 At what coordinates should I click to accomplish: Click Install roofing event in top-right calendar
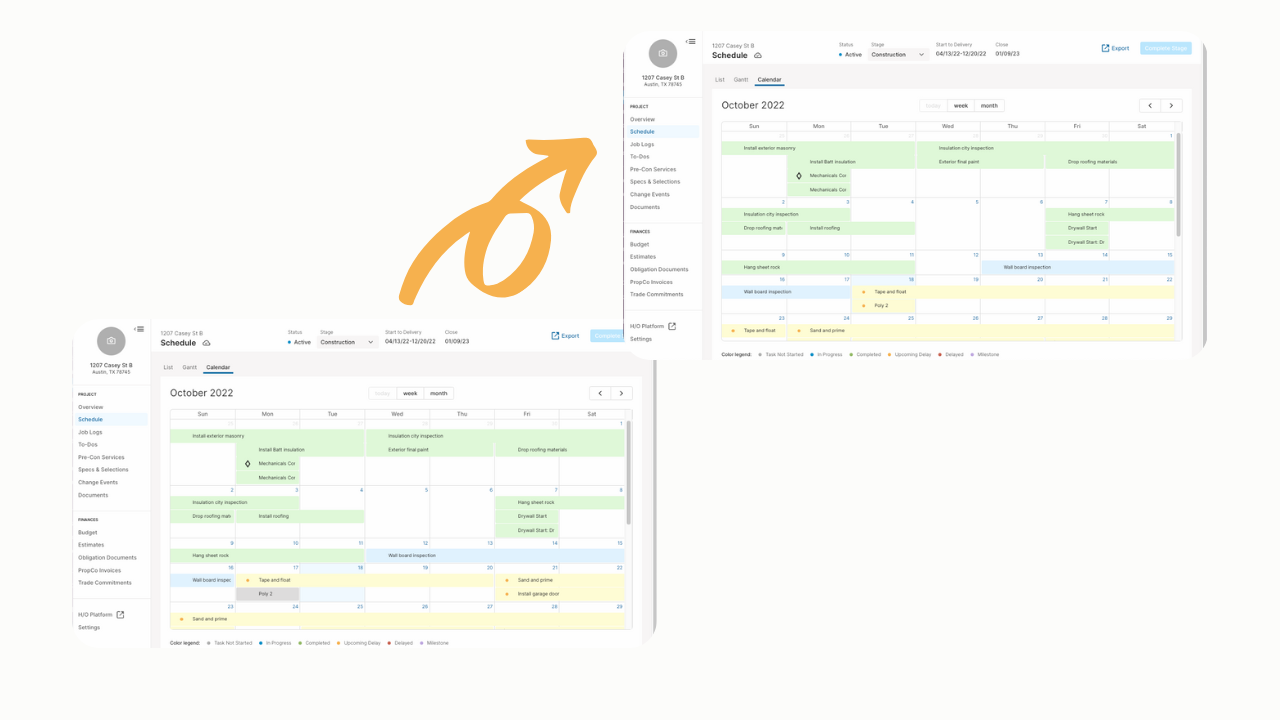(x=851, y=228)
